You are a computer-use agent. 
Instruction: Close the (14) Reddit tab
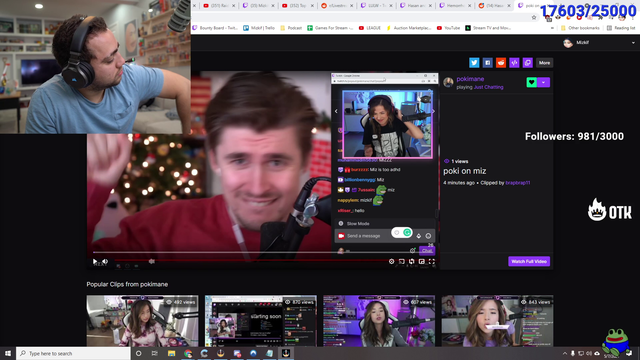[509, 6]
